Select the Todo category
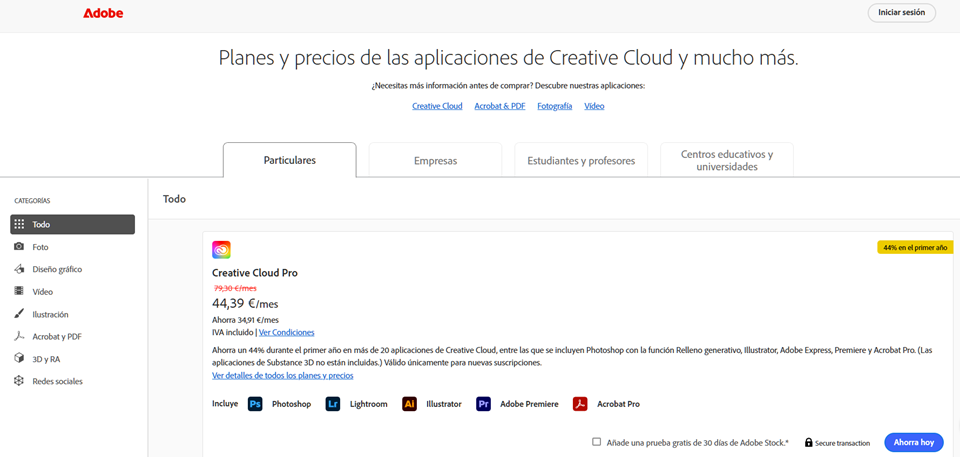Viewport: 960px width, 457px height. [x=73, y=224]
